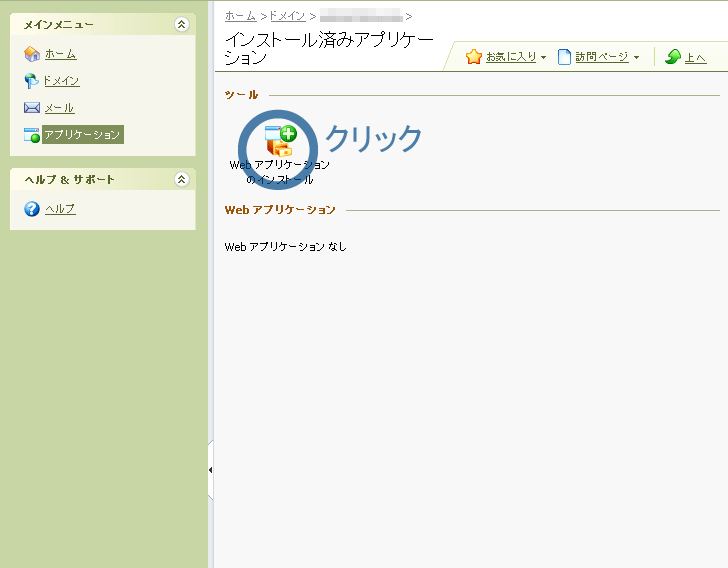Go up one level via 上へ link
The image size is (728, 568).
click(x=696, y=58)
